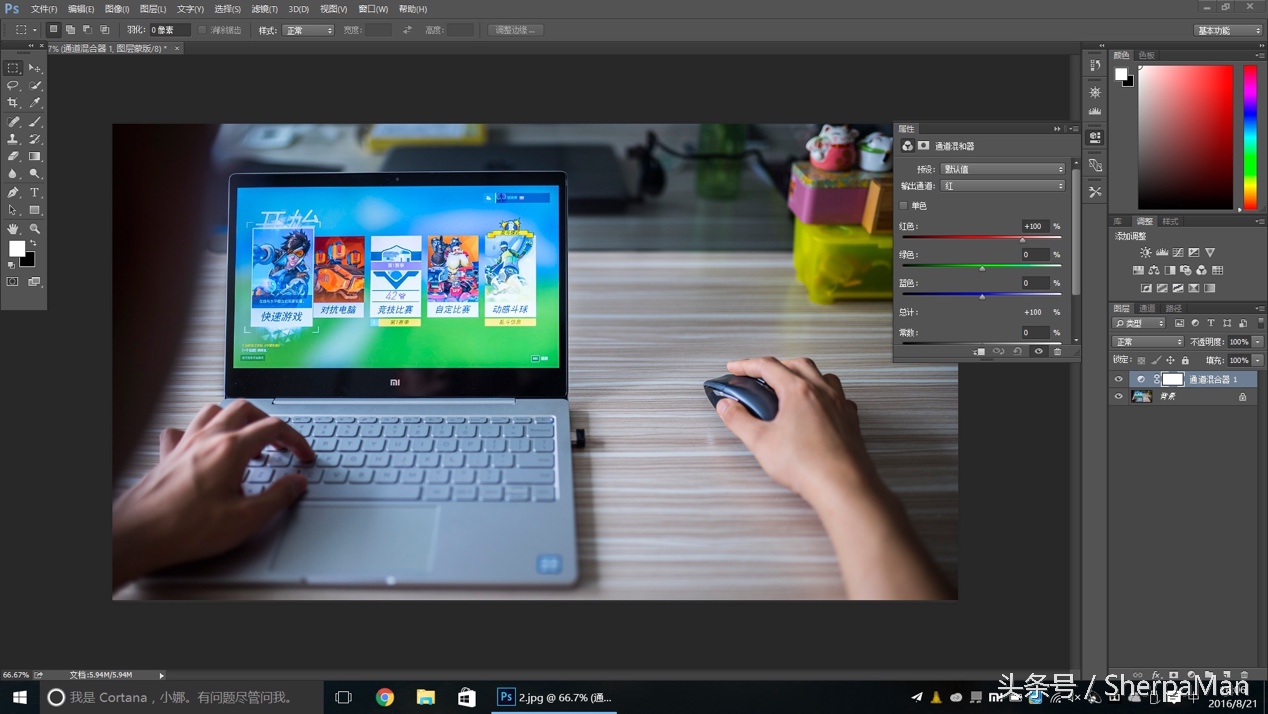Switch to the 样式 styles tab
1268x714 pixels.
[1170, 221]
